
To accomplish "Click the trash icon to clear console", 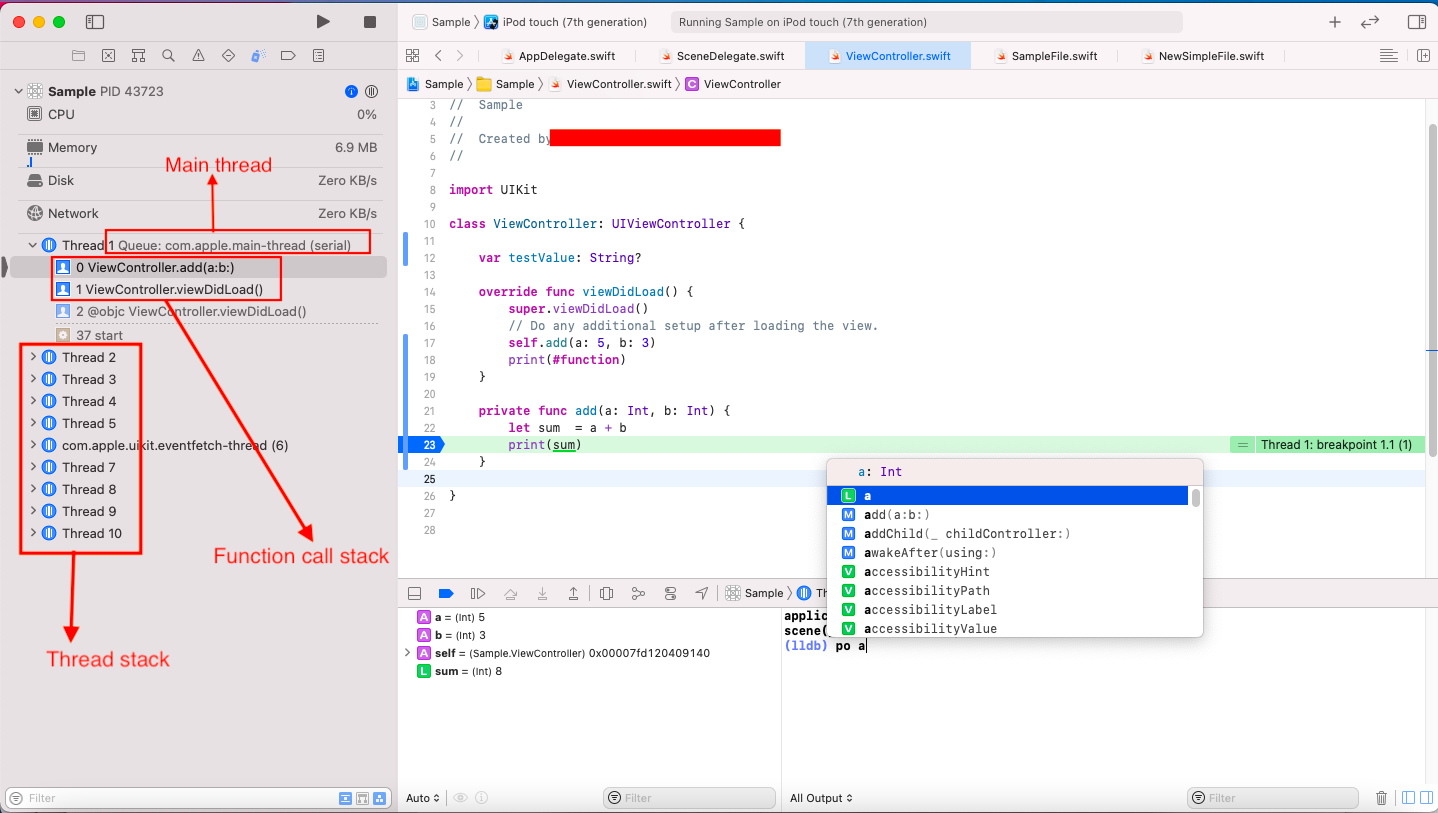I will [1381, 798].
